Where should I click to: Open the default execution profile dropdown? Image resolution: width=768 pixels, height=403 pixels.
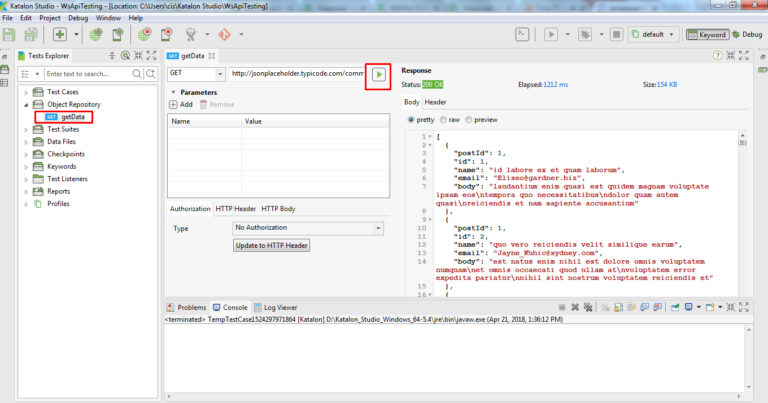(x=653, y=34)
